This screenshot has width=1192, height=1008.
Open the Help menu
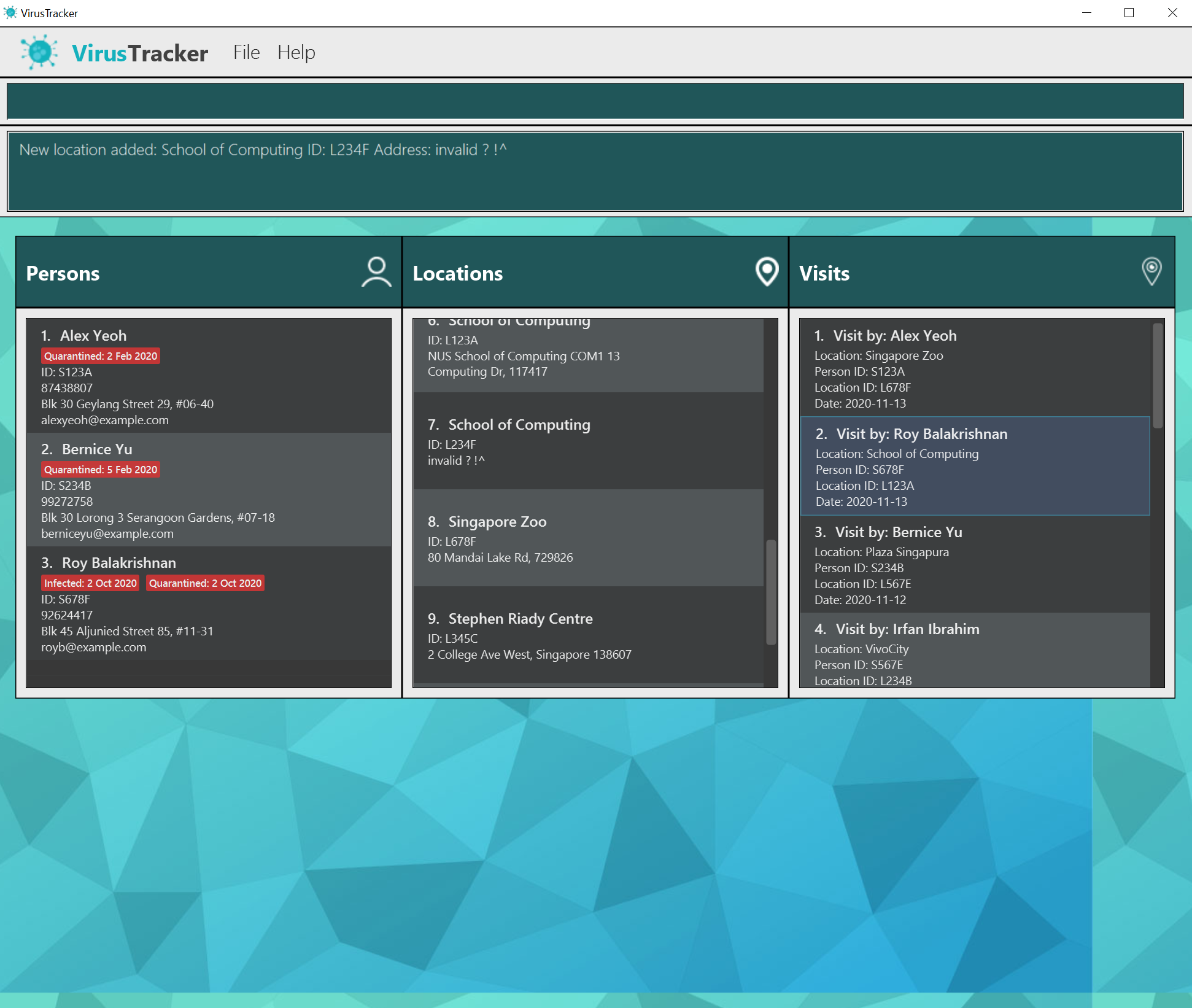tap(296, 53)
